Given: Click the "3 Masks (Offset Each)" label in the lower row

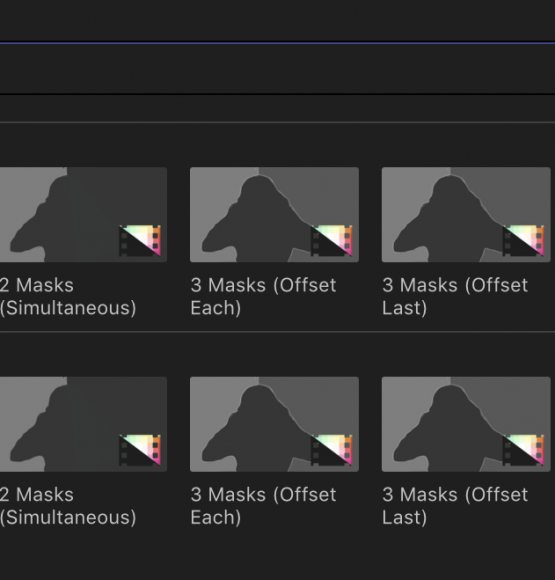Looking at the screenshot, I should pyautogui.click(x=263, y=506).
